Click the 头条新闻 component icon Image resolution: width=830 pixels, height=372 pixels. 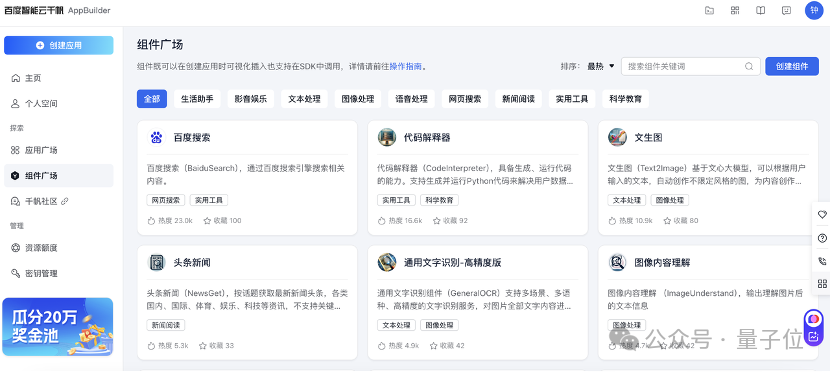tap(156, 262)
